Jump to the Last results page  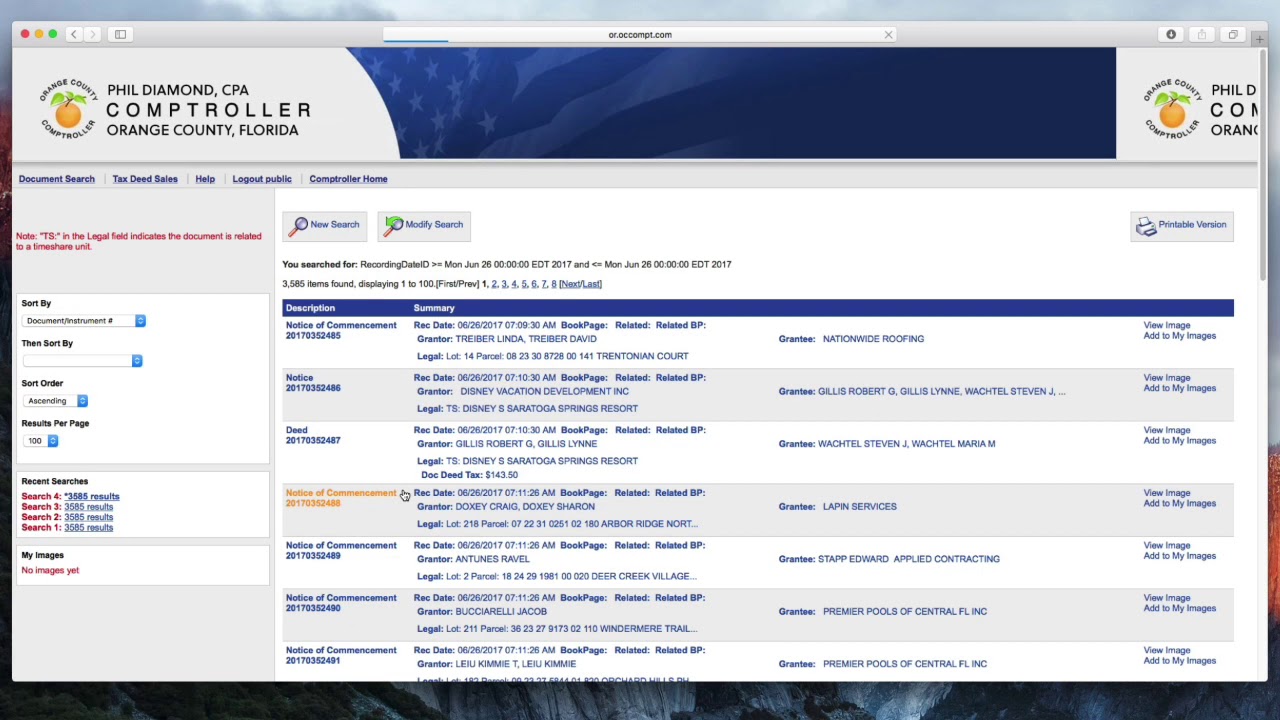point(591,284)
